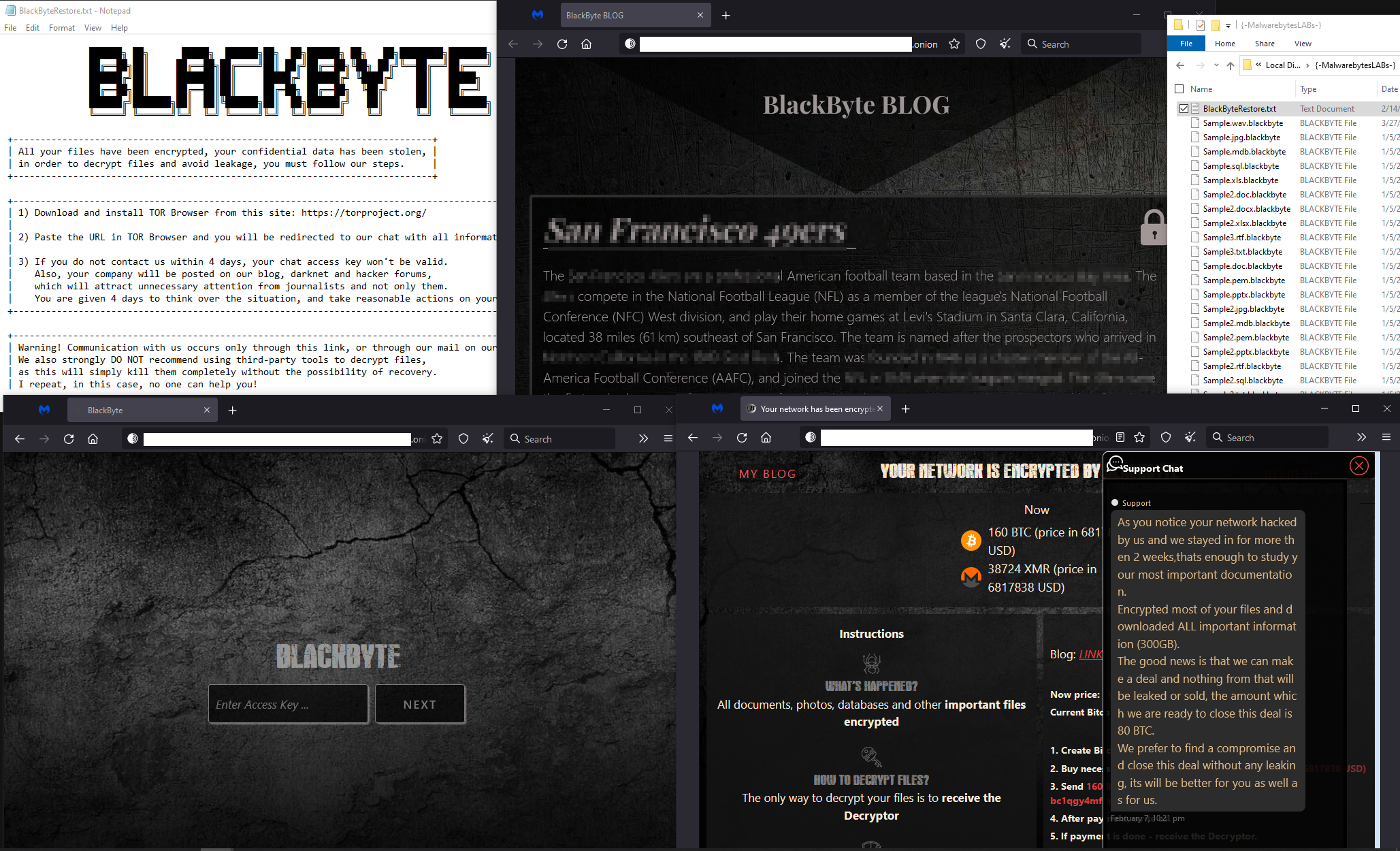This screenshot has height=851, width=1400.
Task: Click the Enter Access Key field
Action: point(288,705)
